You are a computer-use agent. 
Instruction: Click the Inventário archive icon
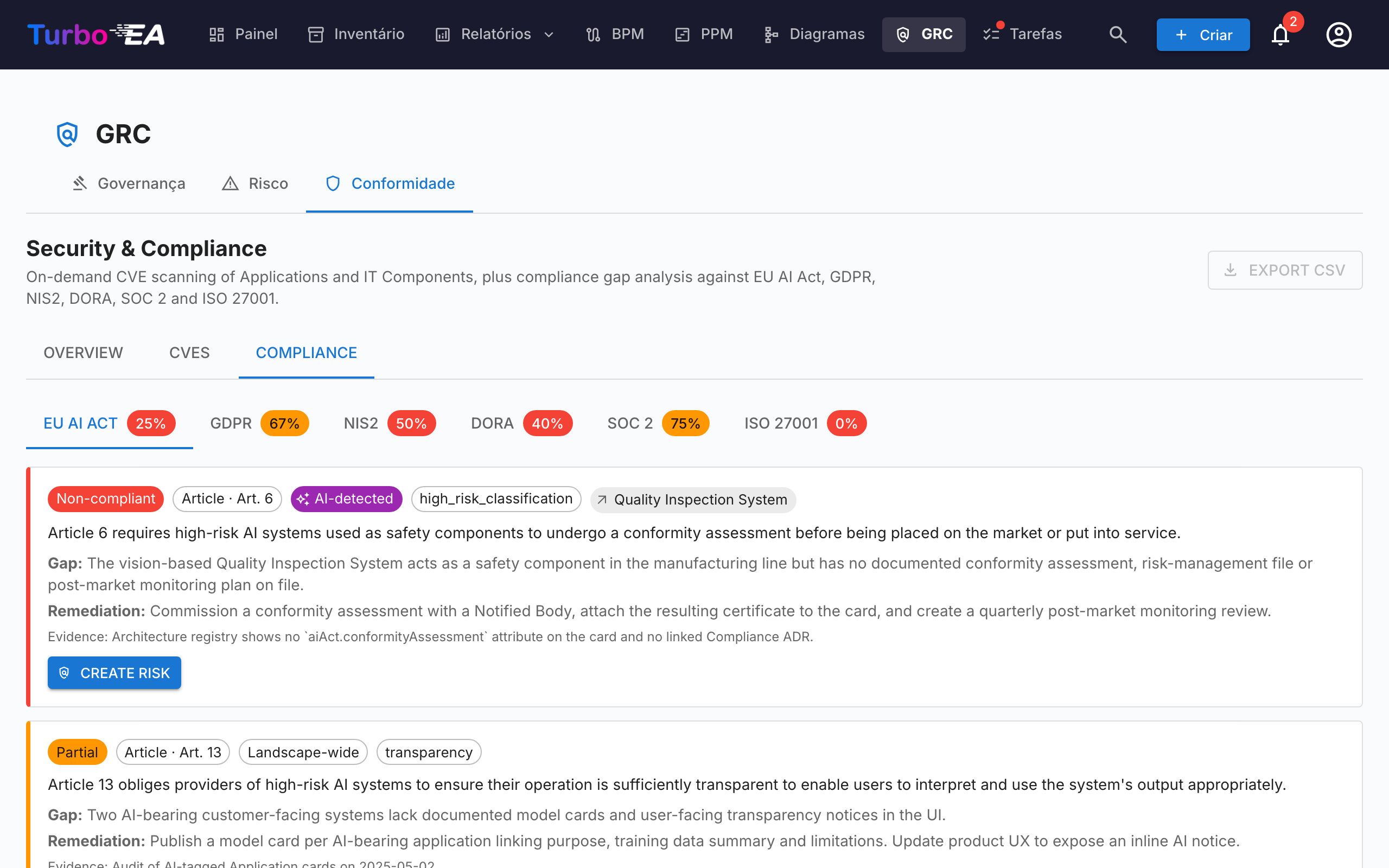pyautogui.click(x=316, y=34)
